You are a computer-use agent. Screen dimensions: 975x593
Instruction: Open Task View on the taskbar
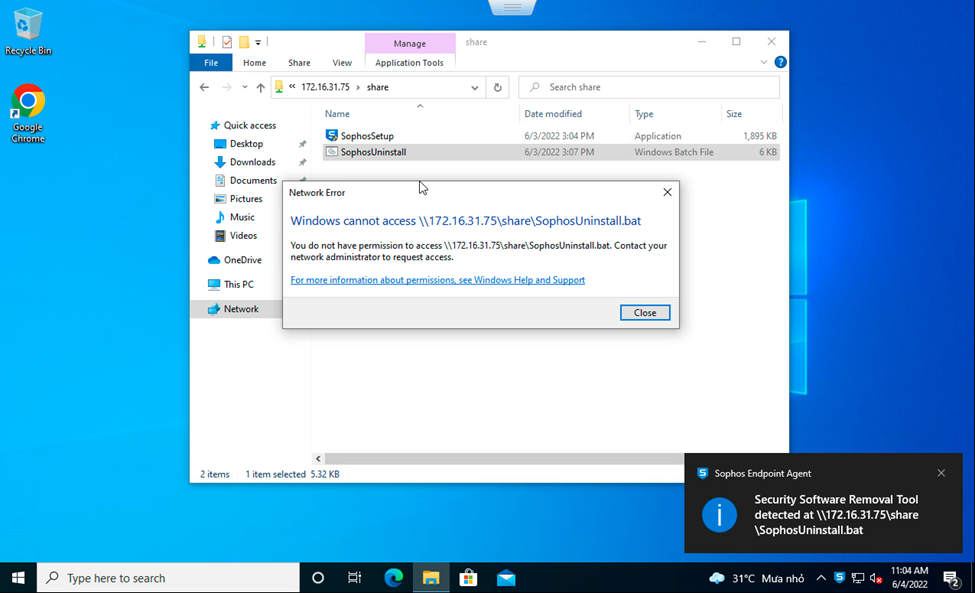coord(354,578)
